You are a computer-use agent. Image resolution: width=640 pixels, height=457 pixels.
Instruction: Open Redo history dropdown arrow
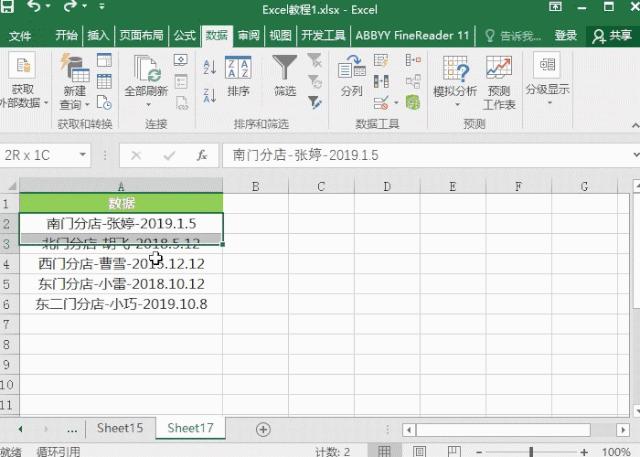84,6
